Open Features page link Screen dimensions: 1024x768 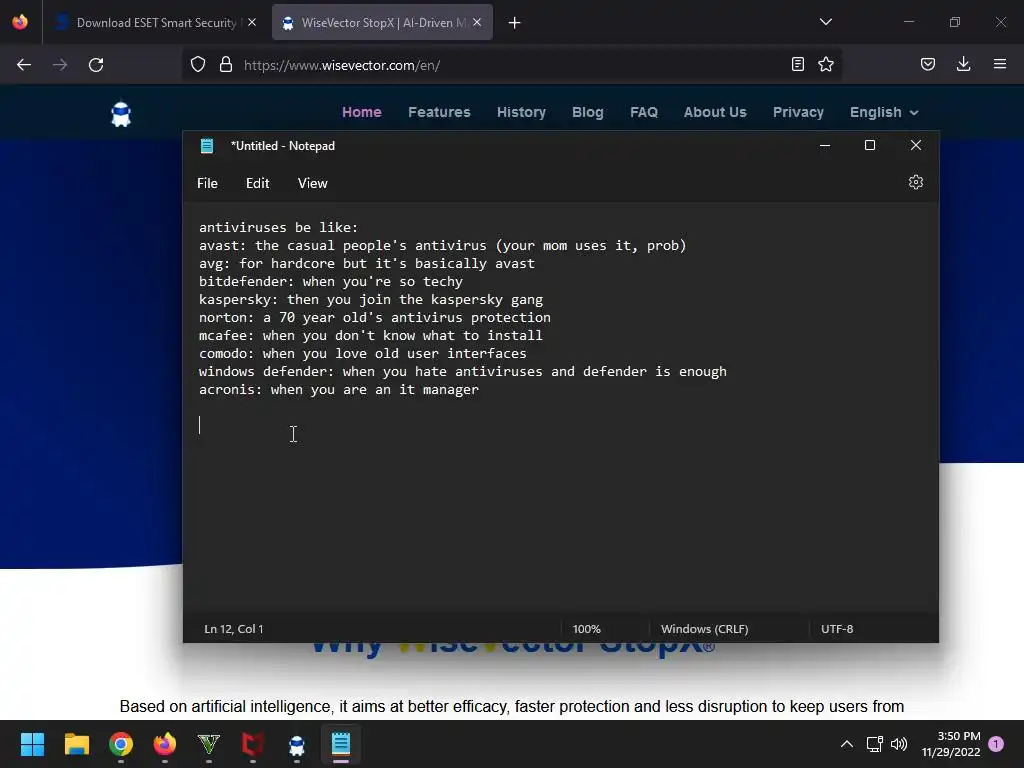[x=440, y=112]
